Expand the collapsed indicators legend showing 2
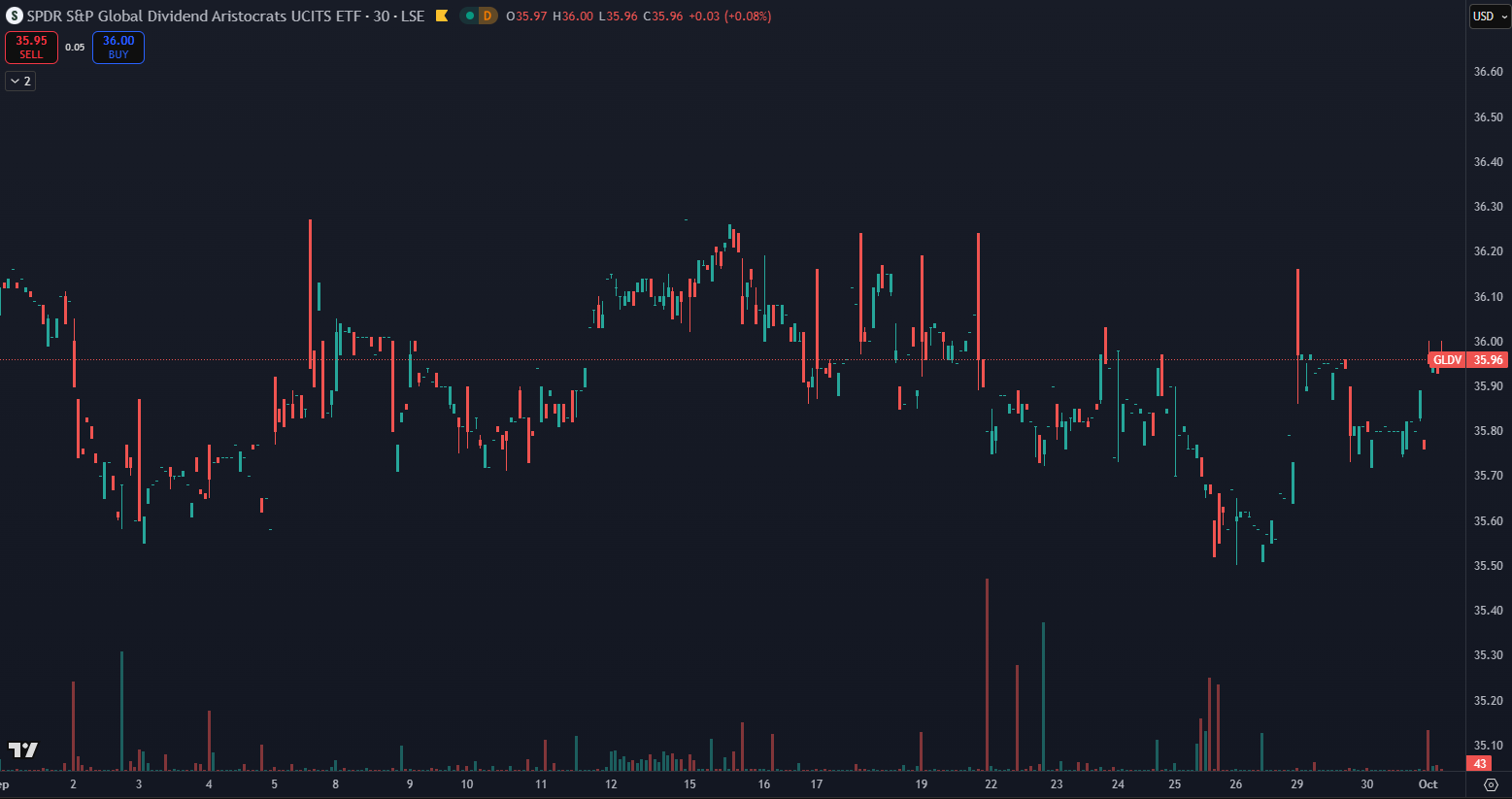Image resolution: width=1512 pixels, height=799 pixels. point(20,82)
